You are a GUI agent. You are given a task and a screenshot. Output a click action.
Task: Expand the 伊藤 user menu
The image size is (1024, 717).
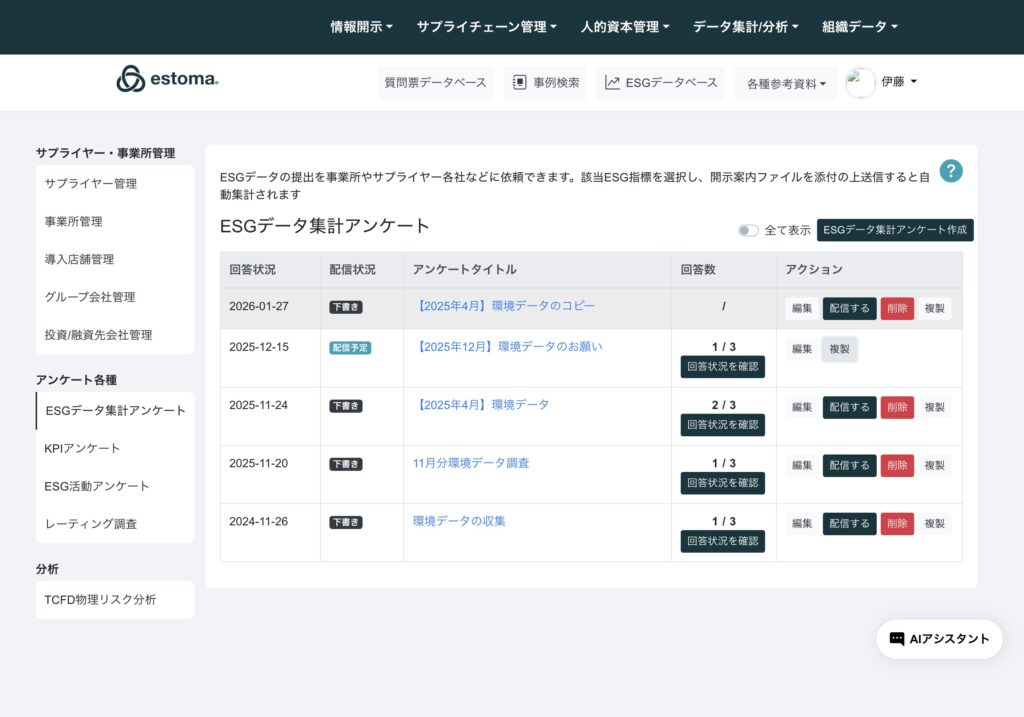point(898,82)
